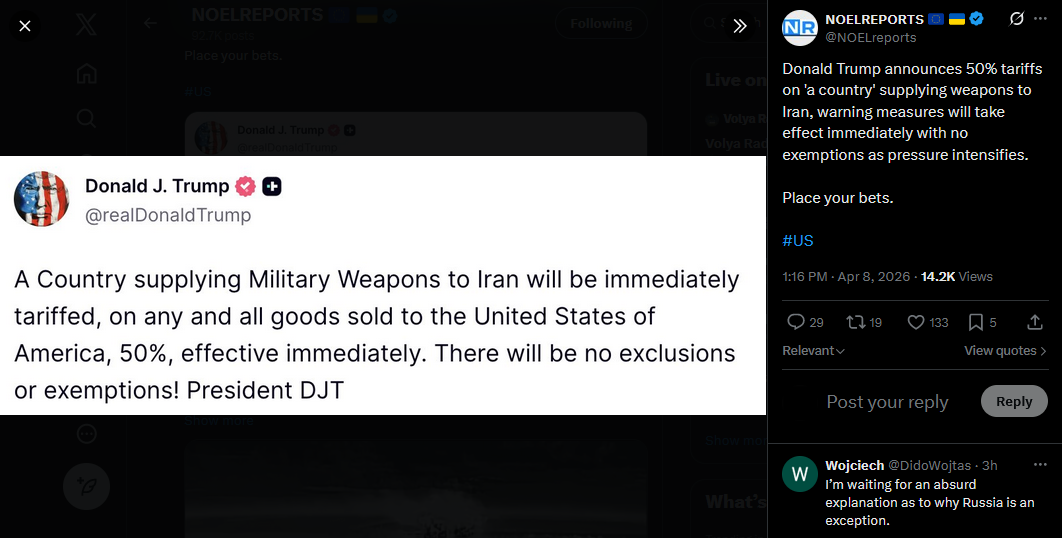The width and height of the screenshot is (1062, 538).
Task: Focus the Post your reply field
Action: pos(887,402)
